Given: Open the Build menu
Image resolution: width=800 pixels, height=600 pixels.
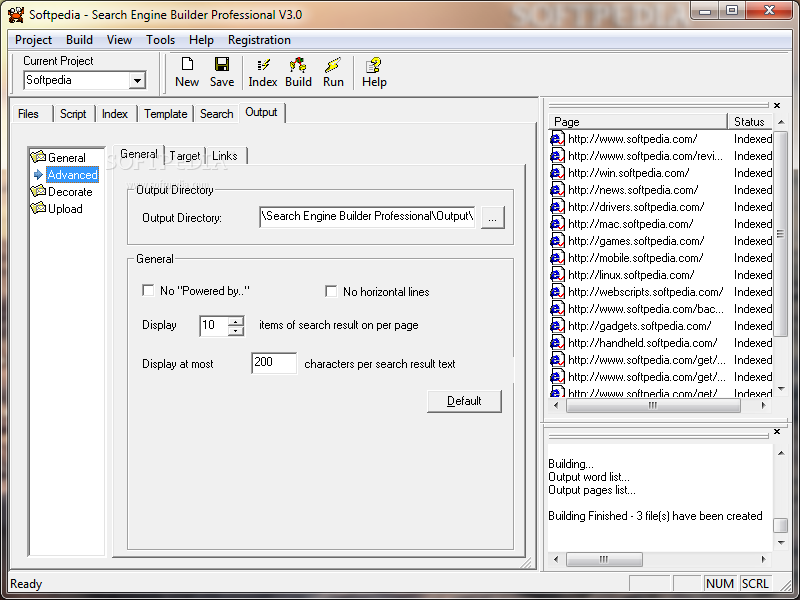Looking at the screenshot, I should pyautogui.click(x=79, y=40).
